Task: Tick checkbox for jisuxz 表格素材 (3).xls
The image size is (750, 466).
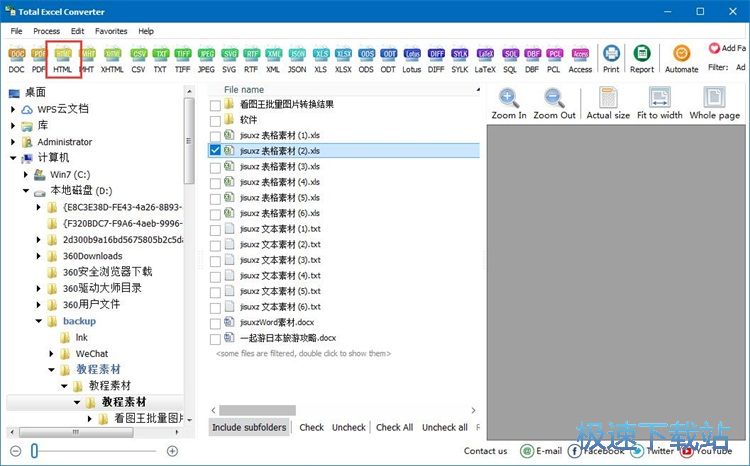Action: [x=215, y=167]
